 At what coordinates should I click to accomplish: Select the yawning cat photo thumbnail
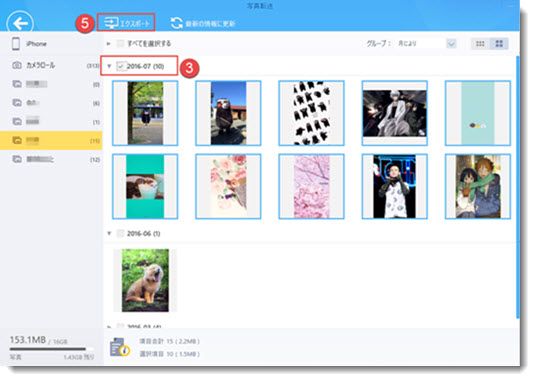tap(145, 280)
